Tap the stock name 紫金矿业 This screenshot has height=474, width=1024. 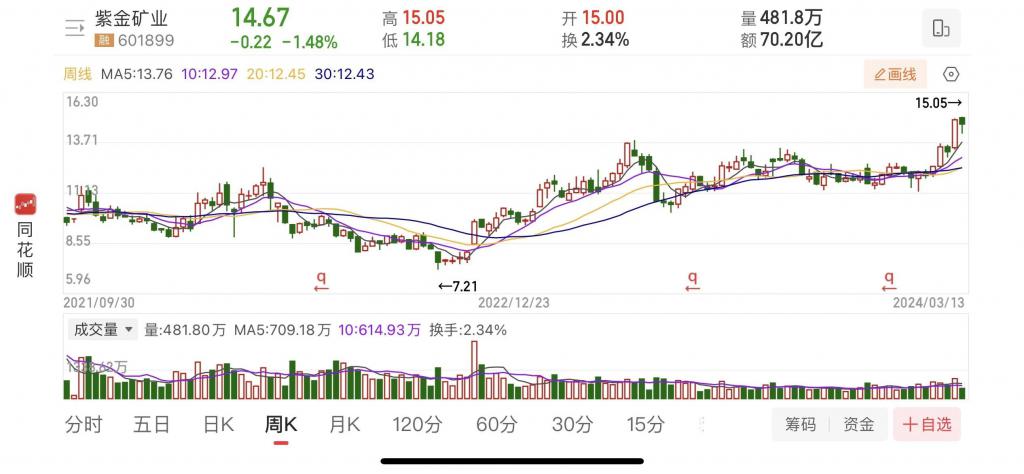point(131,18)
